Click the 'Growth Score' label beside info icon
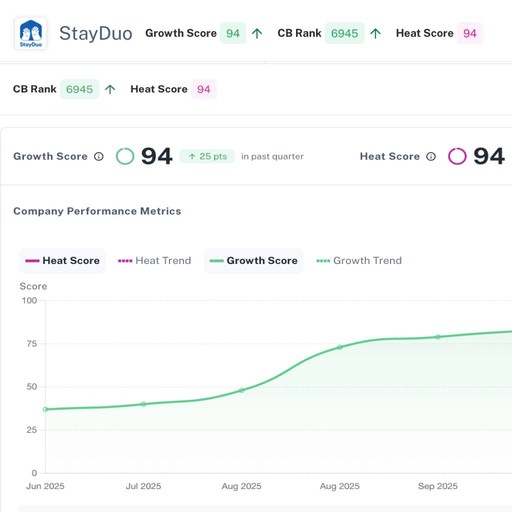Viewport: 512px width, 512px height. click(50, 156)
